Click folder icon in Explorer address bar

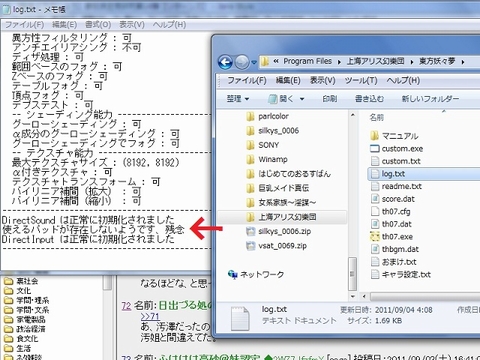pos(265,62)
